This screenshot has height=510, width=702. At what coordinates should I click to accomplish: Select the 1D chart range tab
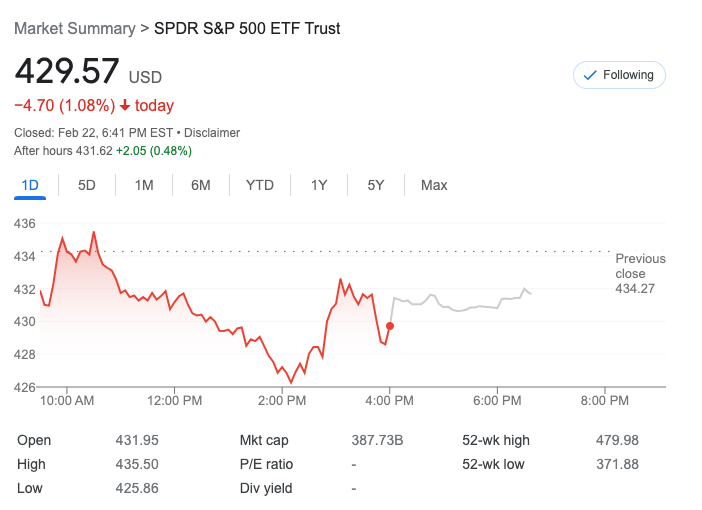click(x=30, y=185)
